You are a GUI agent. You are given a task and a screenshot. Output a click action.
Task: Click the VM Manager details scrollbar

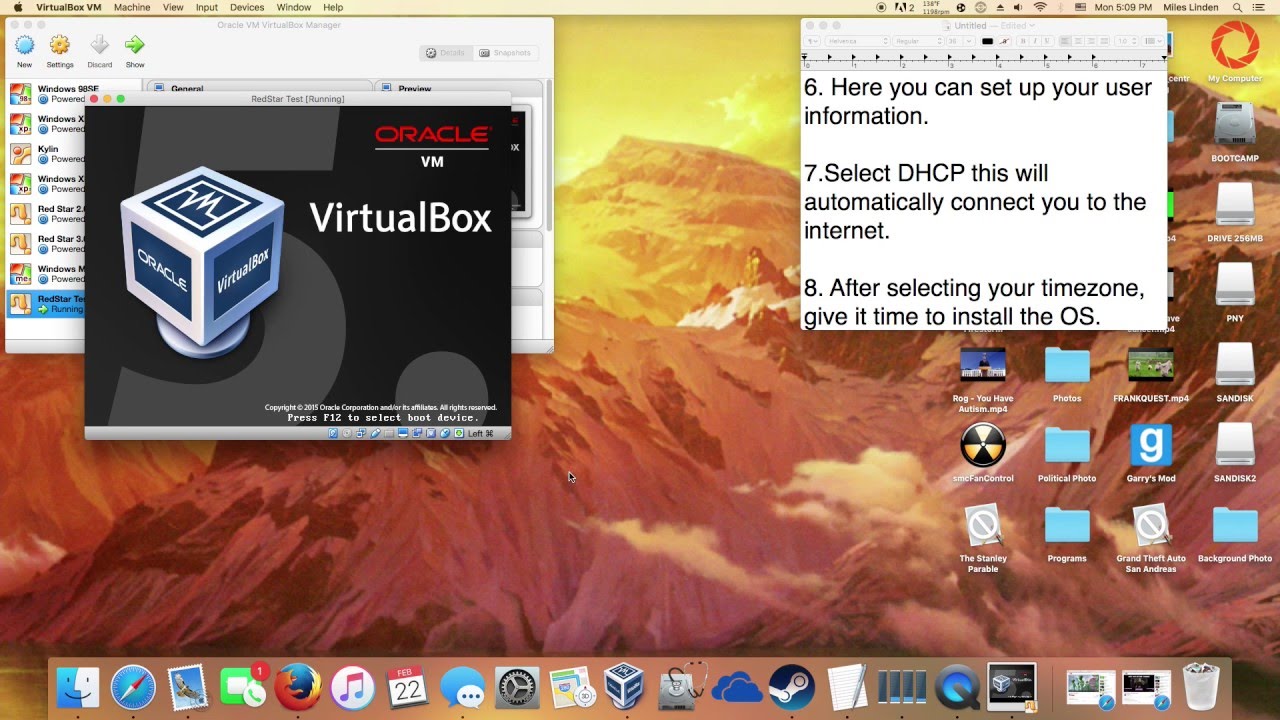tap(549, 155)
